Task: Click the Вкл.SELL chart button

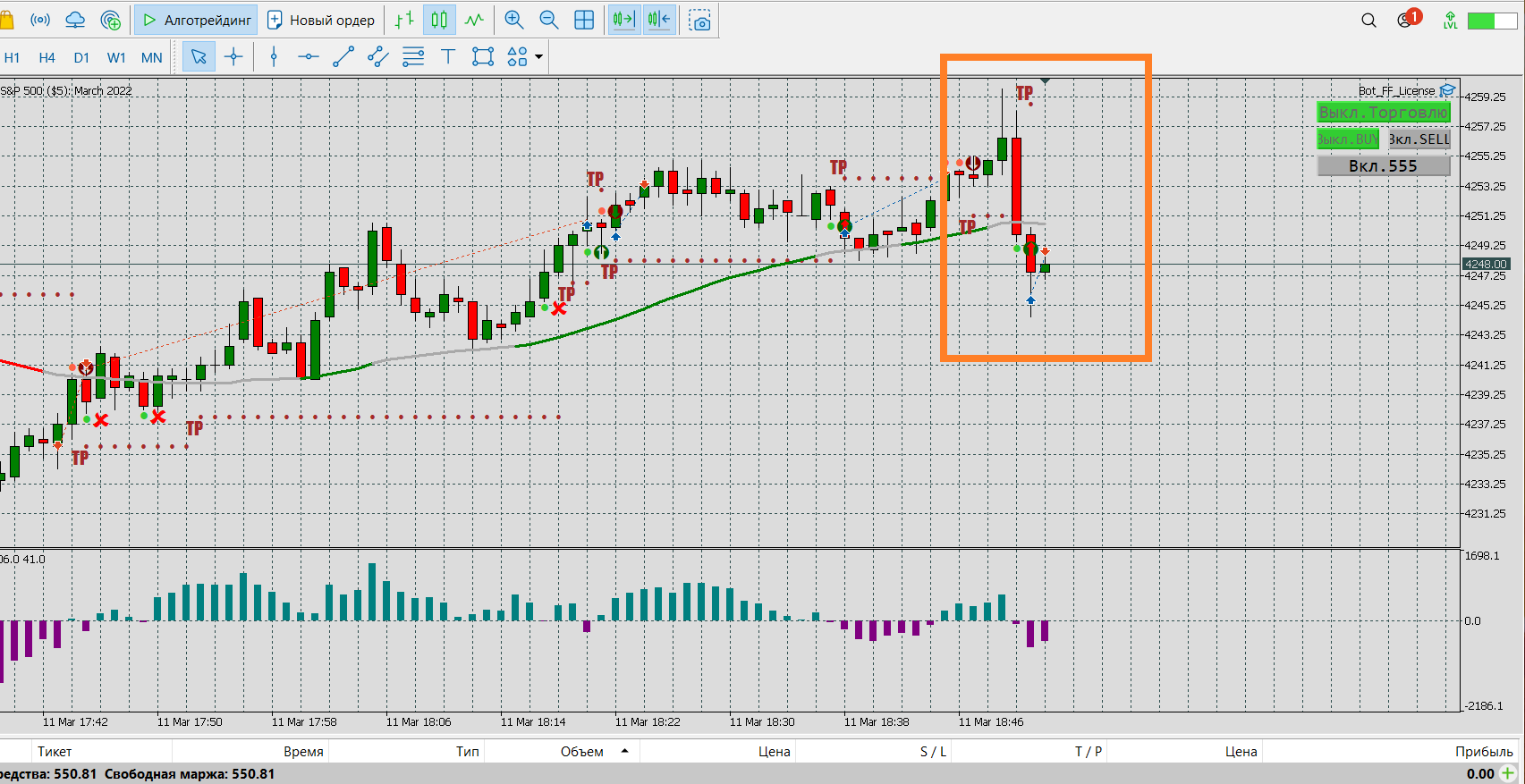Action: point(1419,139)
